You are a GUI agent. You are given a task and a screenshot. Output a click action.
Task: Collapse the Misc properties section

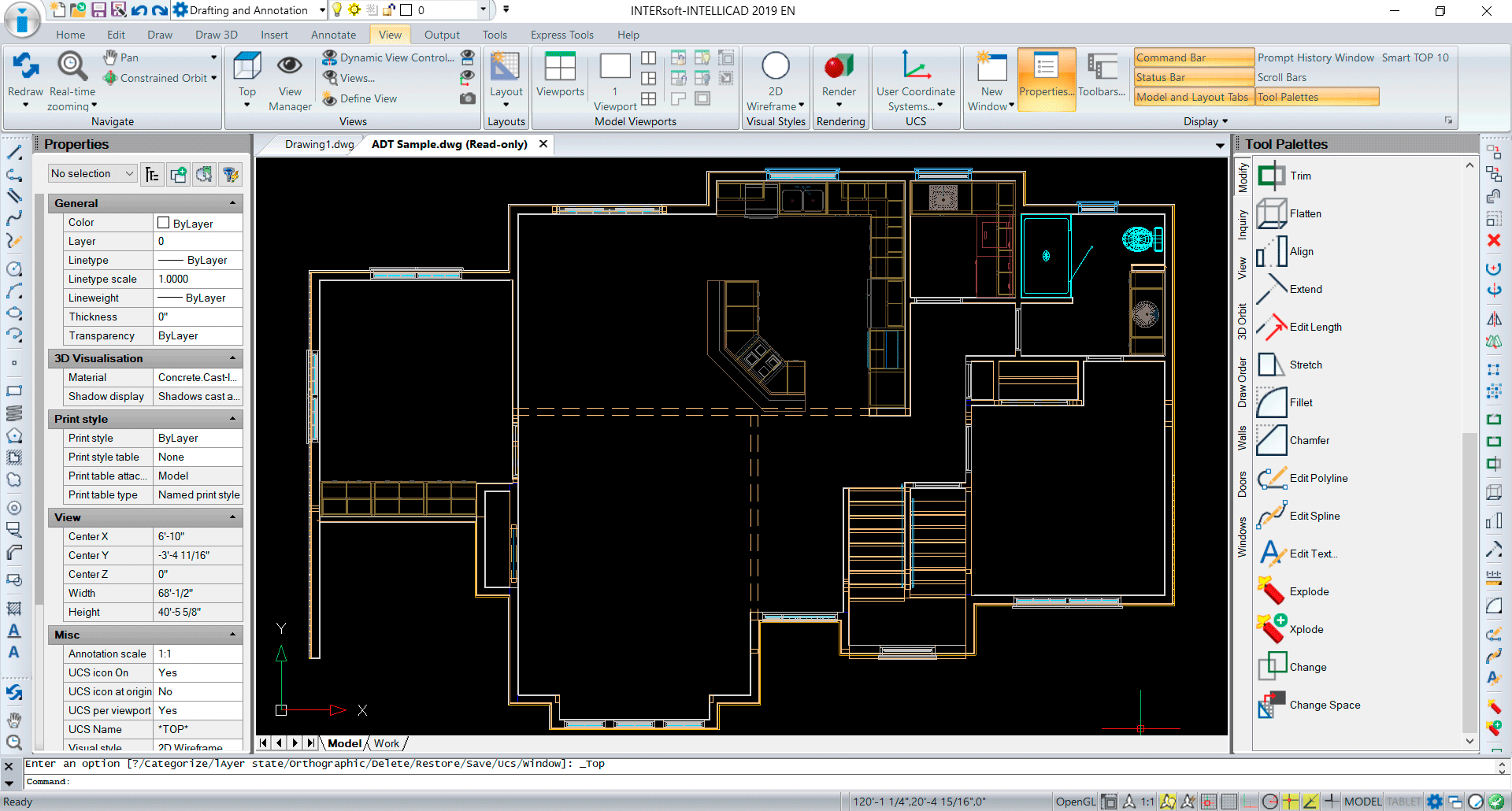click(x=232, y=635)
